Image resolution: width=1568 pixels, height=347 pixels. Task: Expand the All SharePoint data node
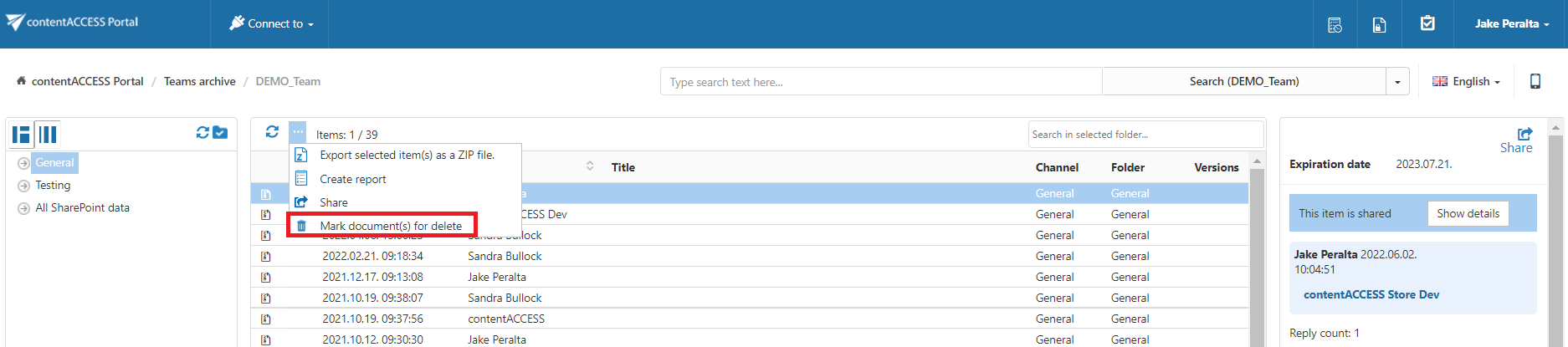coord(24,208)
